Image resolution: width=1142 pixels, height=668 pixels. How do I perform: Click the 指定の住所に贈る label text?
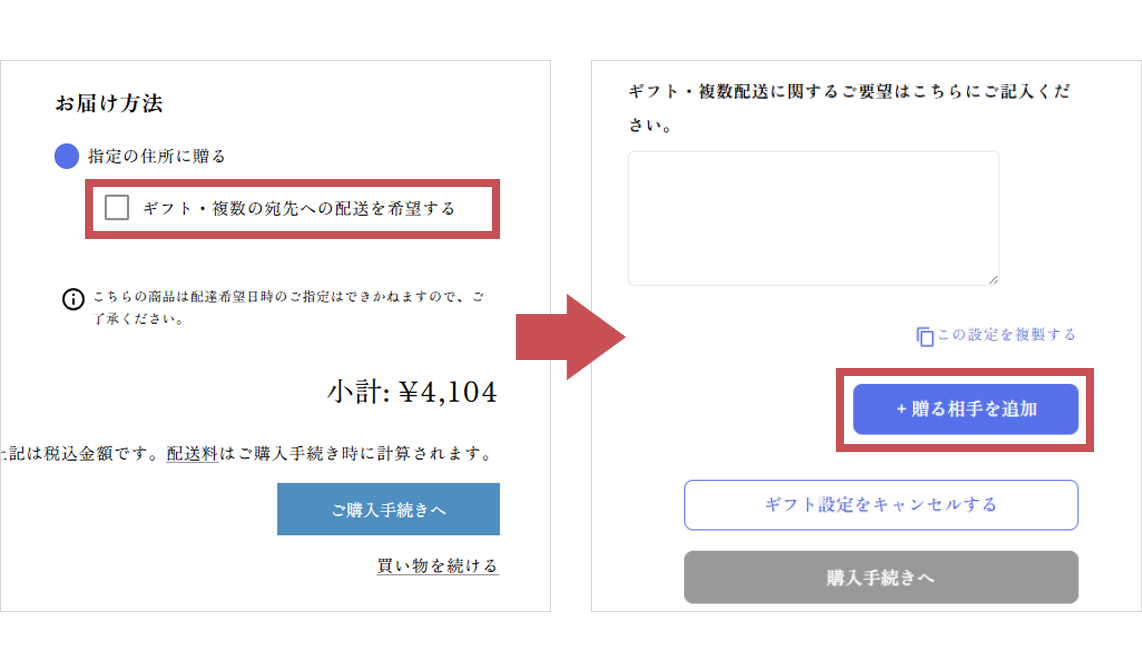[x=157, y=156]
